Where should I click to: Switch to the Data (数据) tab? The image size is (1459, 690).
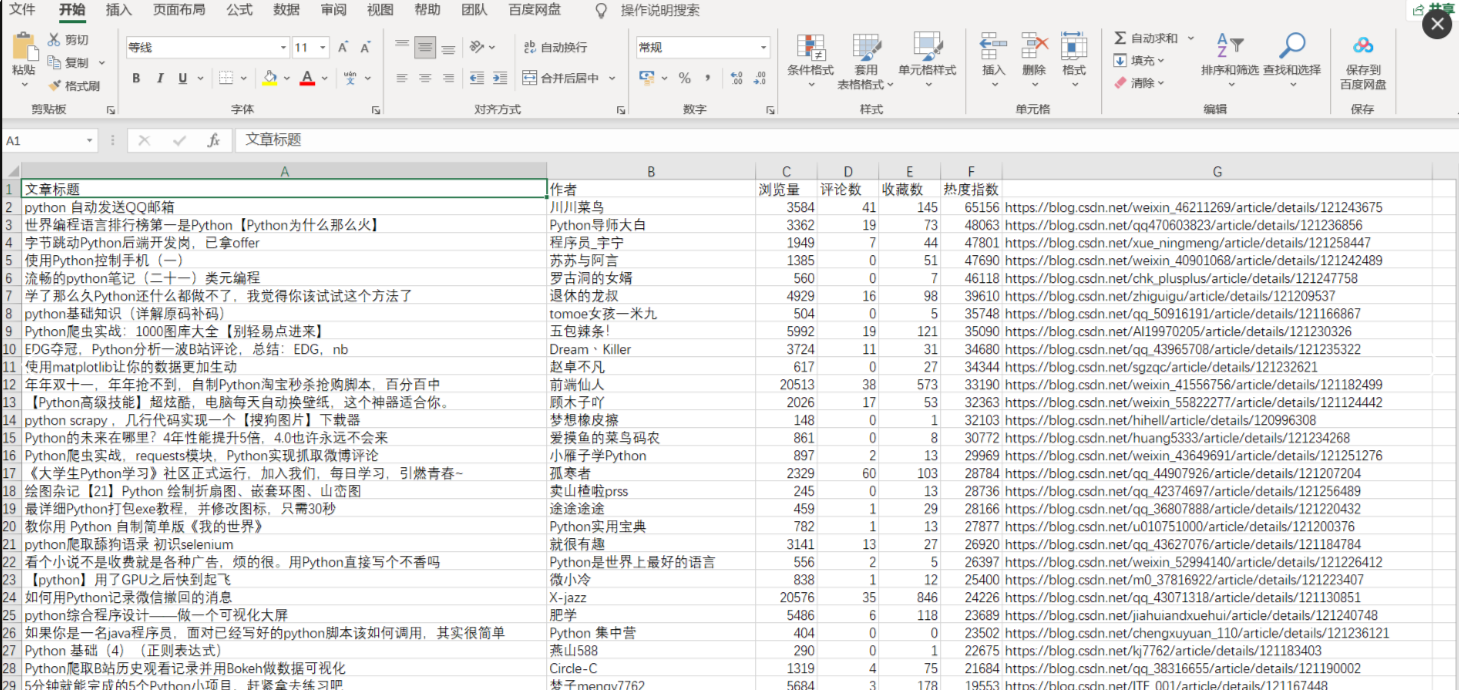[x=286, y=10]
